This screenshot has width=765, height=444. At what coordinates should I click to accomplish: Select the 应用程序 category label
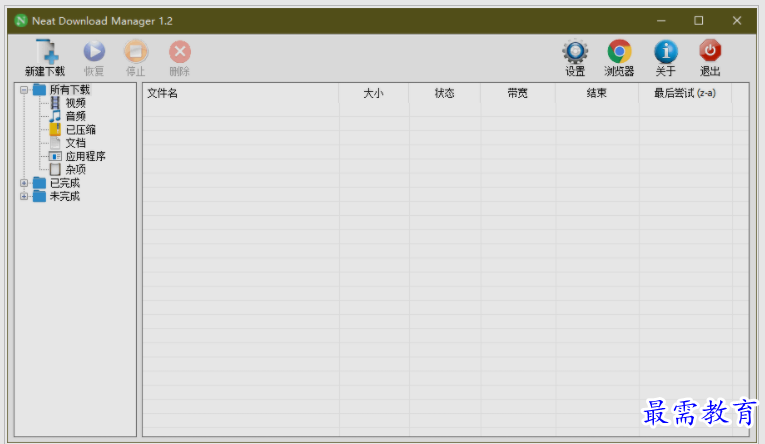pos(85,156)
